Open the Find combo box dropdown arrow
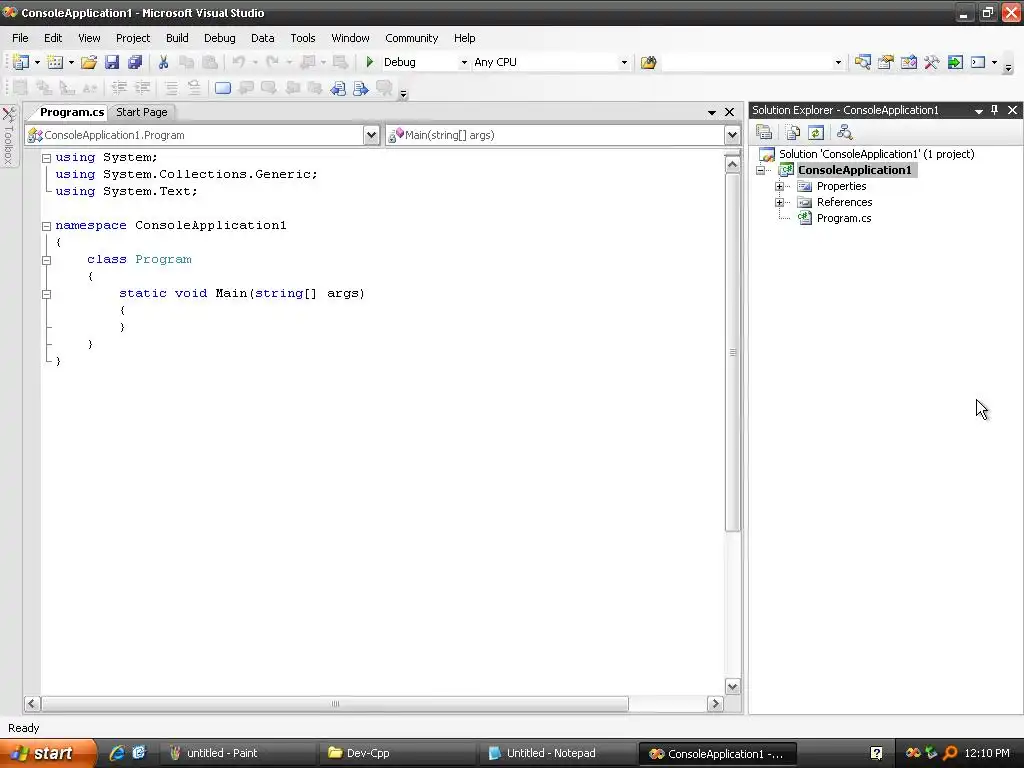Screen dimensions: 1024x768 (838, 62)
